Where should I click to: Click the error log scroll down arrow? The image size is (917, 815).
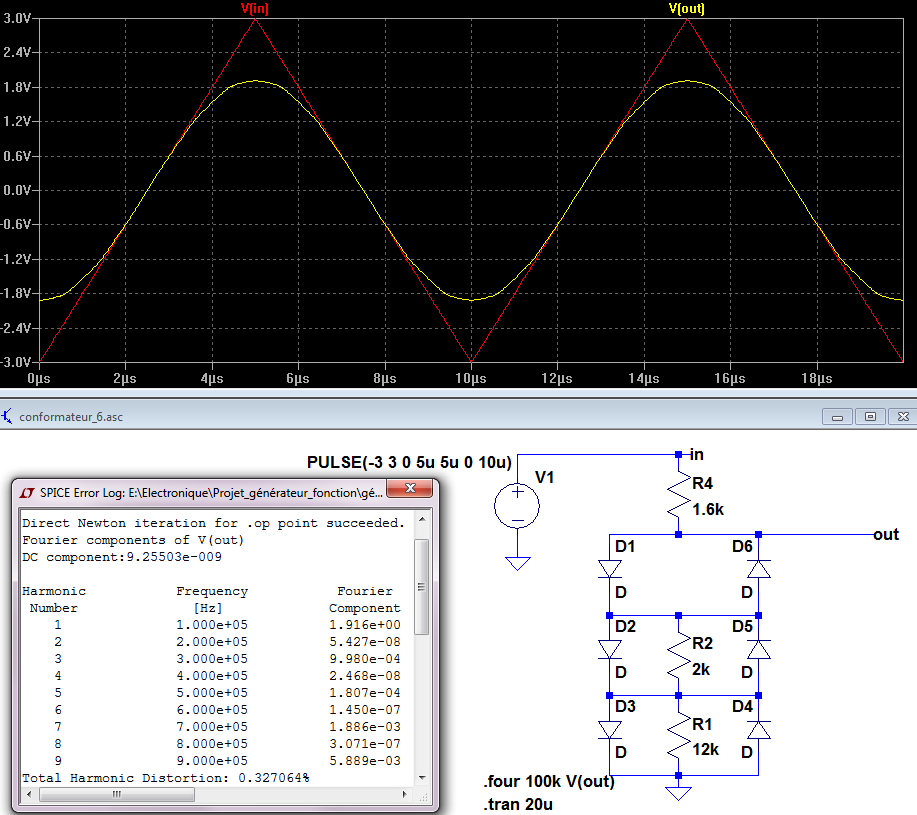(422, 778)
